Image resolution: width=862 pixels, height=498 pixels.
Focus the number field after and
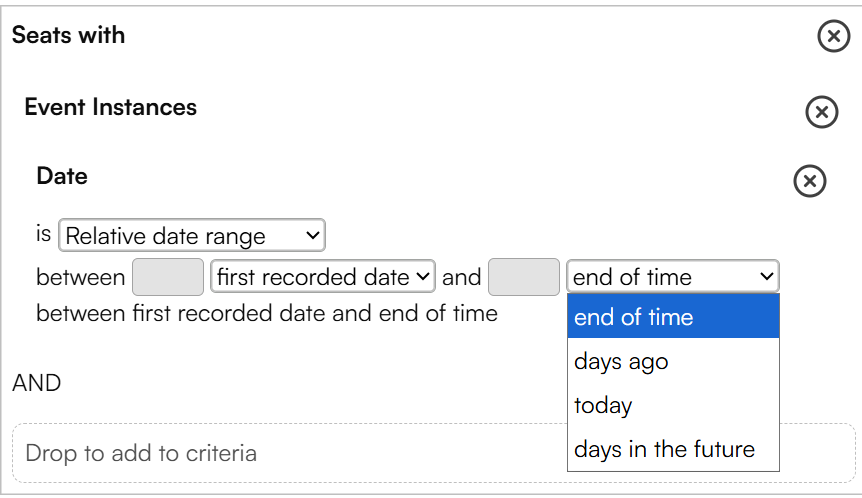[x=523, y=277]
